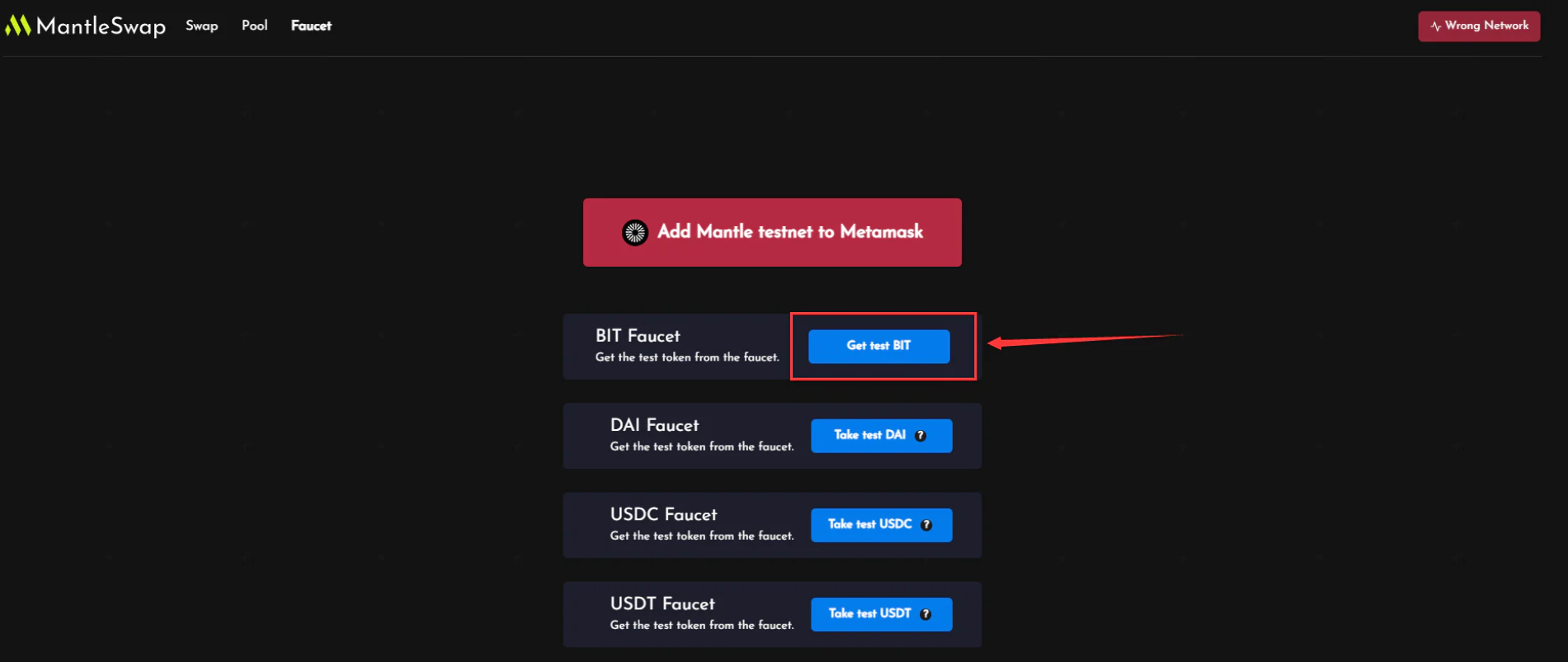The image size is (1568, 662).
Task: Get test BIT tokens
Action: pyautogui.click(x=879, y=346)
